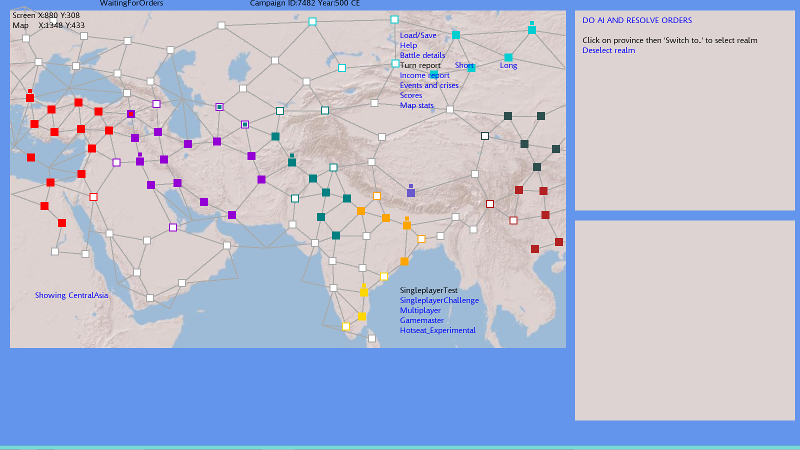Open Events and crises report
The width and height of the screenshot is (800, 450).
[x=429, y=85]
